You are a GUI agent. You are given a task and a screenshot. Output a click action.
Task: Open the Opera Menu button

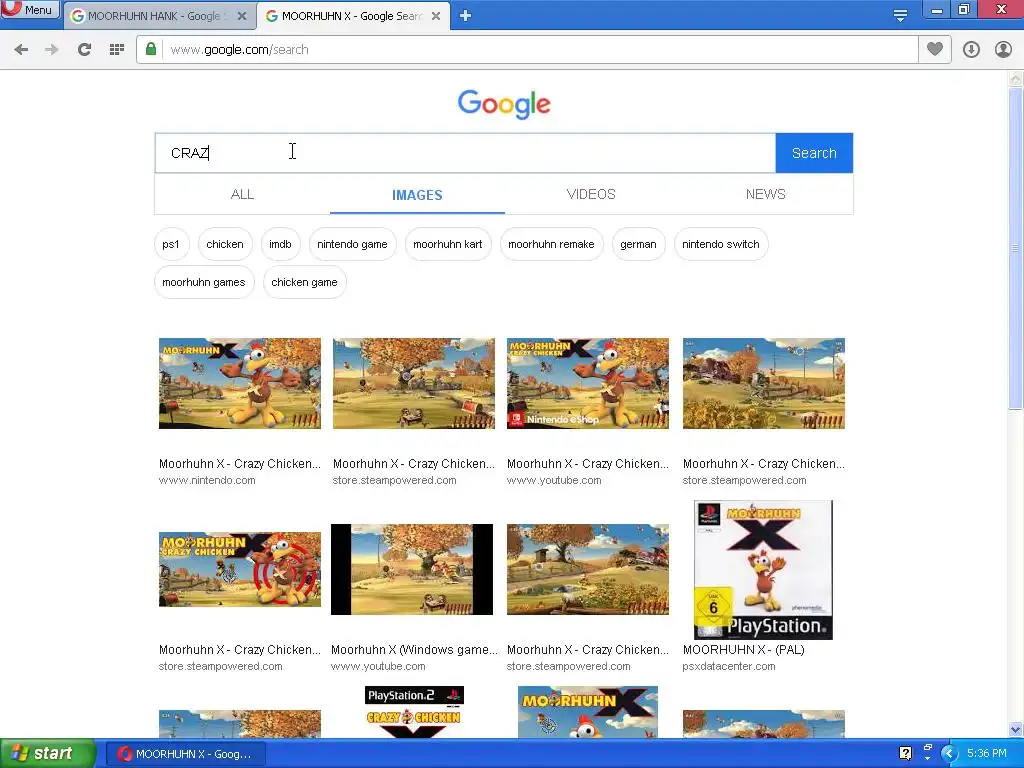[x=29, y=9]
